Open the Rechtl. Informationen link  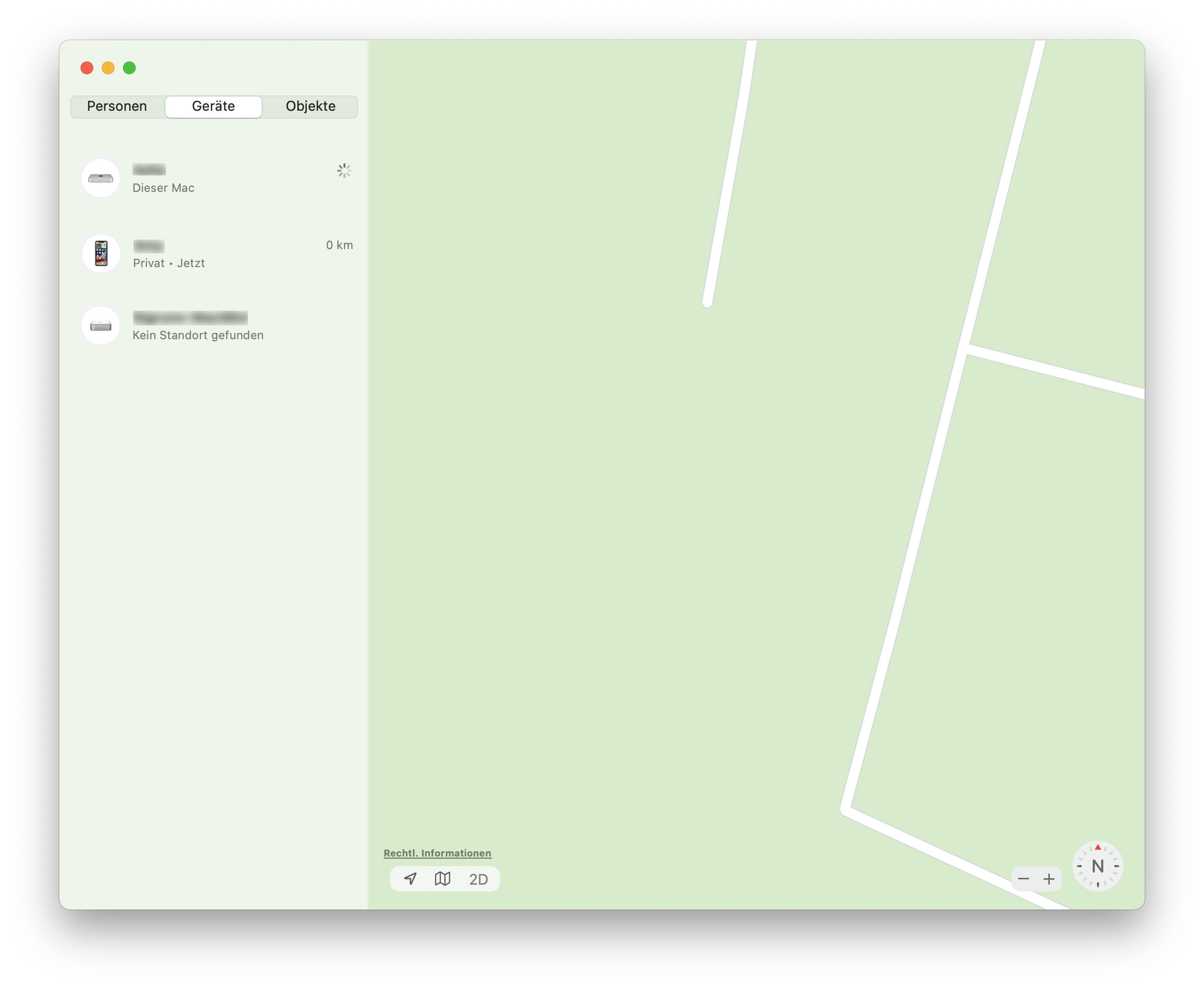coord(437,853)
